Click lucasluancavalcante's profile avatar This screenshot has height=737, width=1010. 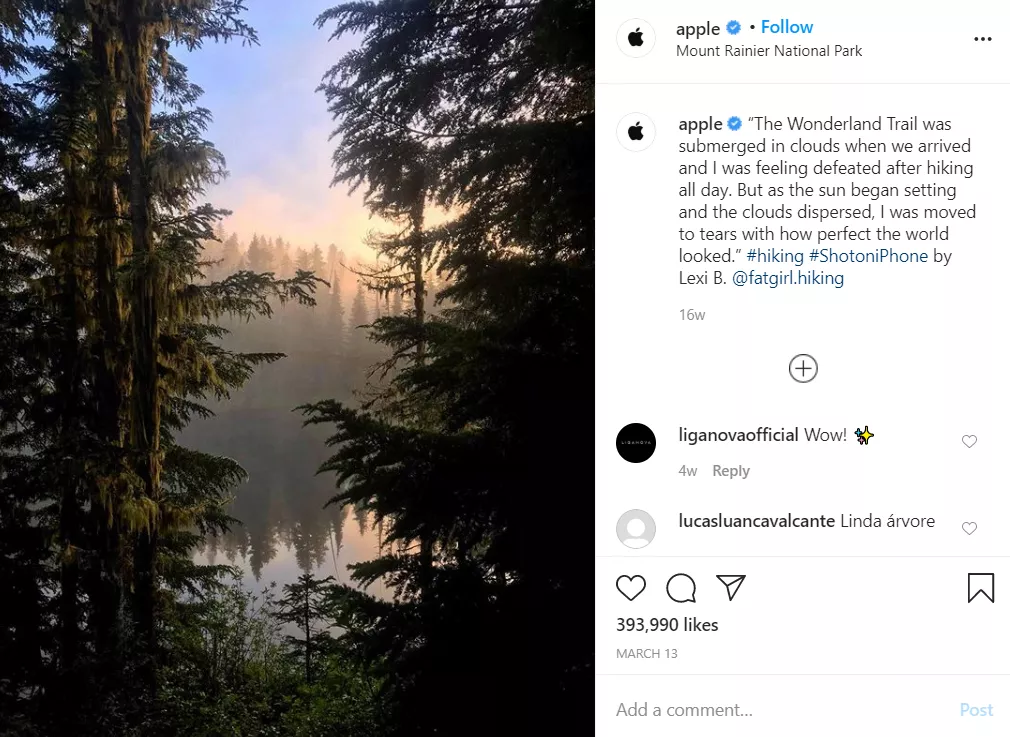pos(636,529)
